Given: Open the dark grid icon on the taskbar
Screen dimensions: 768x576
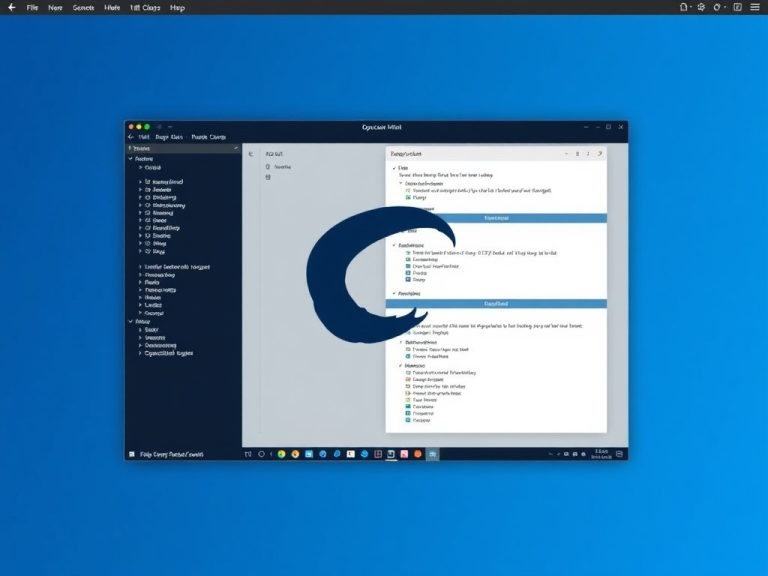Looking at the screenshot, I should click(378, 454).
